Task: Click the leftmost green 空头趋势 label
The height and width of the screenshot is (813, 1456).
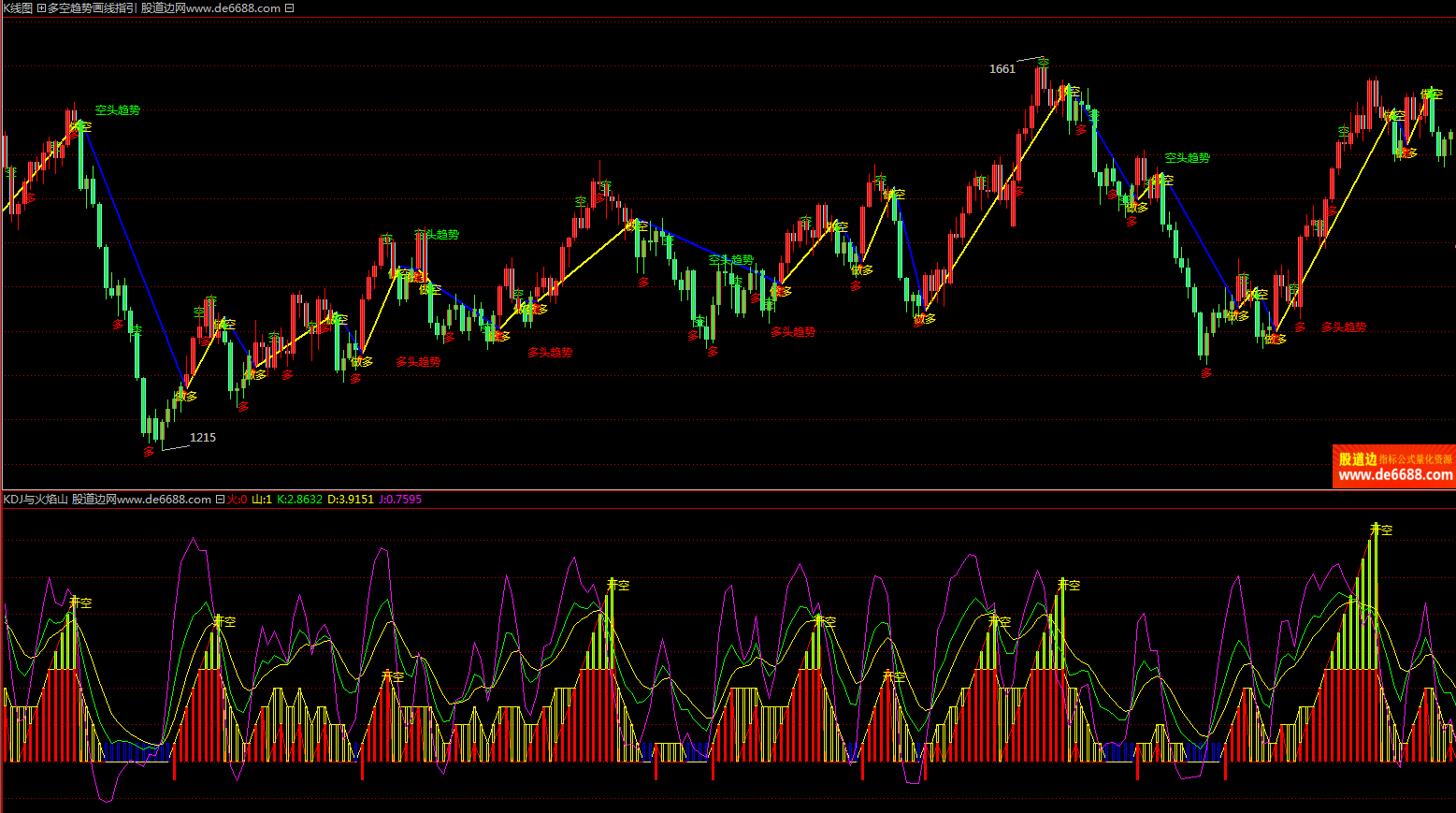Action: 118,110
